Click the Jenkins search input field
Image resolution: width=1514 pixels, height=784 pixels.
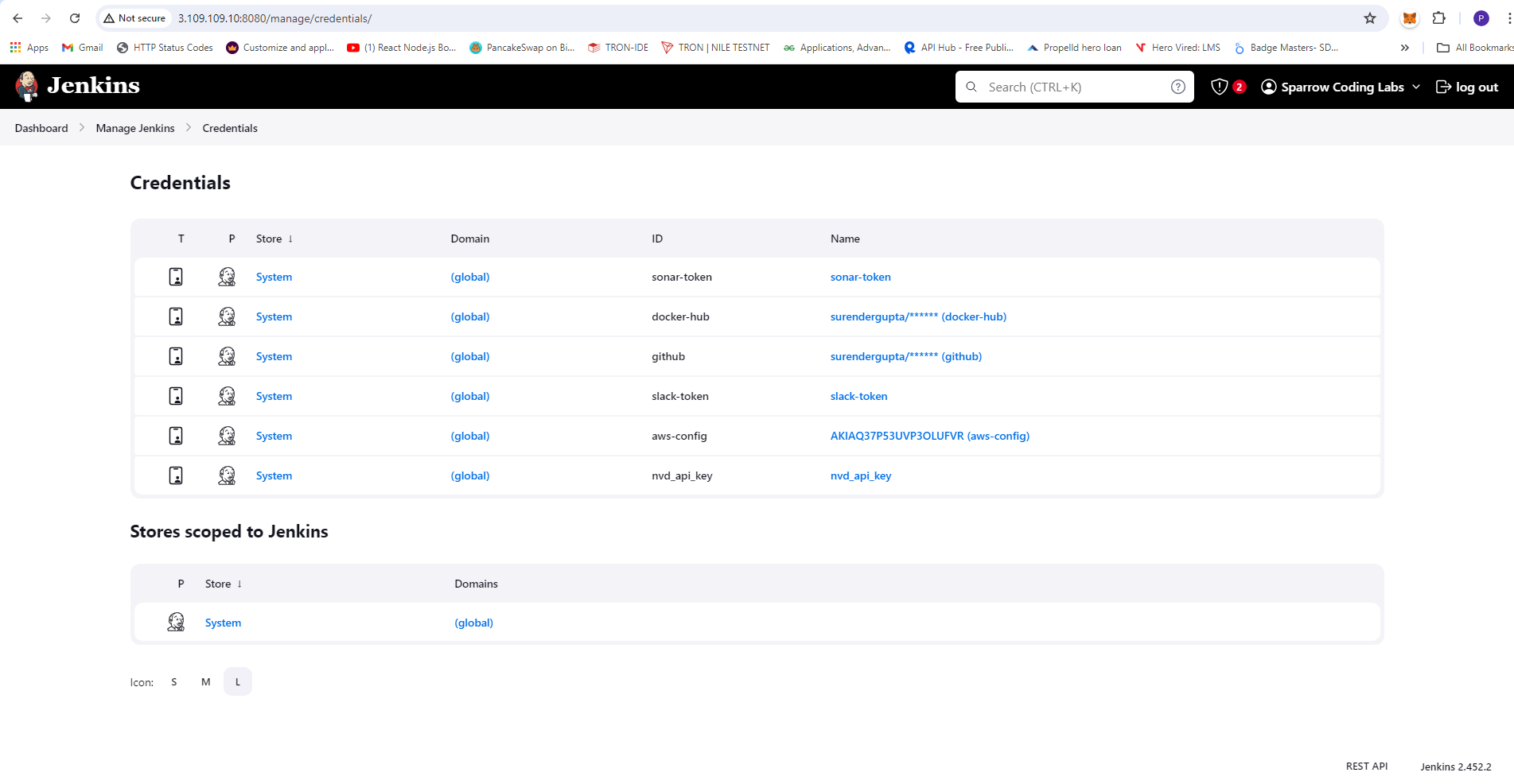pyautogui.click(x=1074, y=87)
